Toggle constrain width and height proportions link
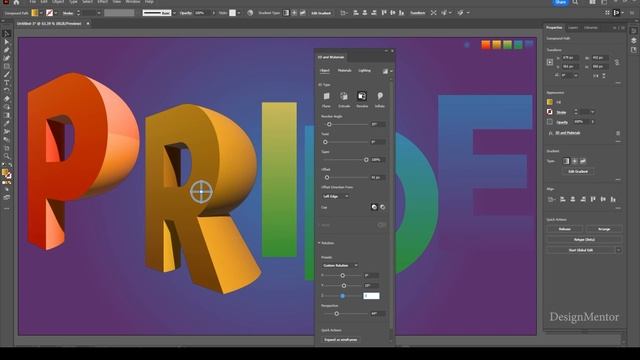The height and width of the screenshot is (360, 640). click(x=617, y=62)
